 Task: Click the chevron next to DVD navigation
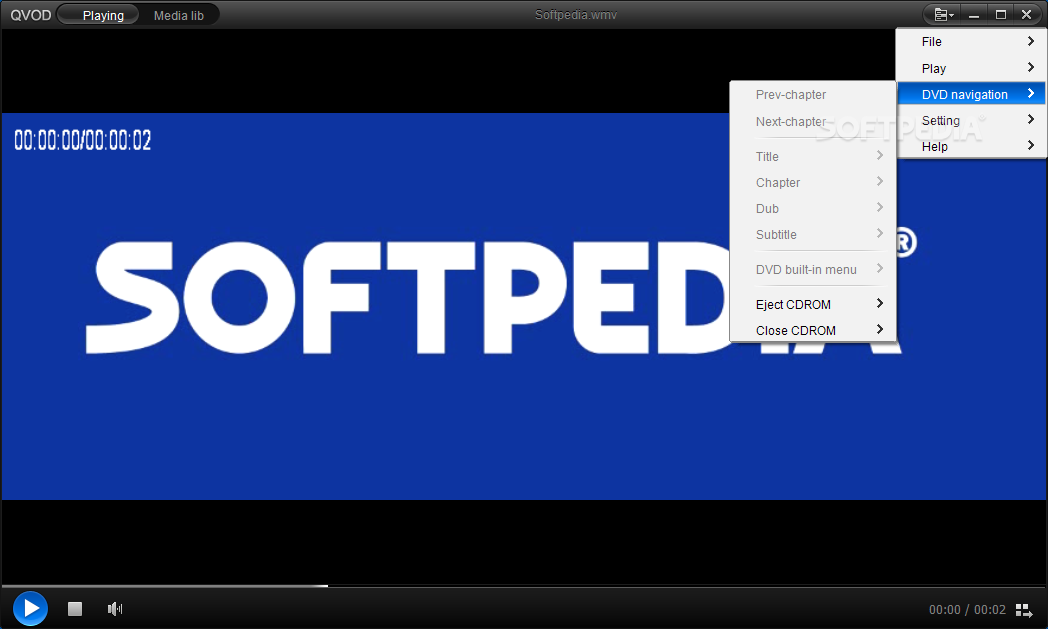coord(1031,94)
